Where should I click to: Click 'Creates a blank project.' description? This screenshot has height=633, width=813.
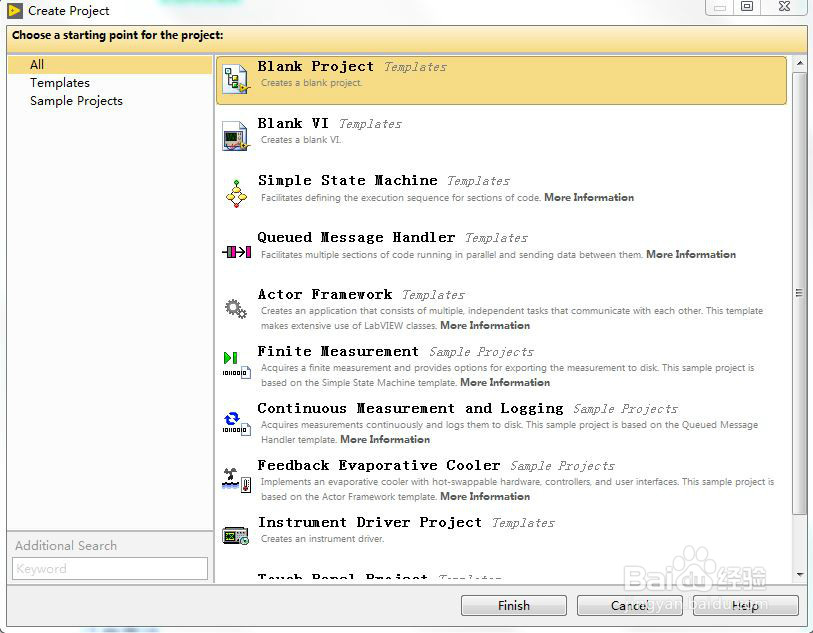312,83
